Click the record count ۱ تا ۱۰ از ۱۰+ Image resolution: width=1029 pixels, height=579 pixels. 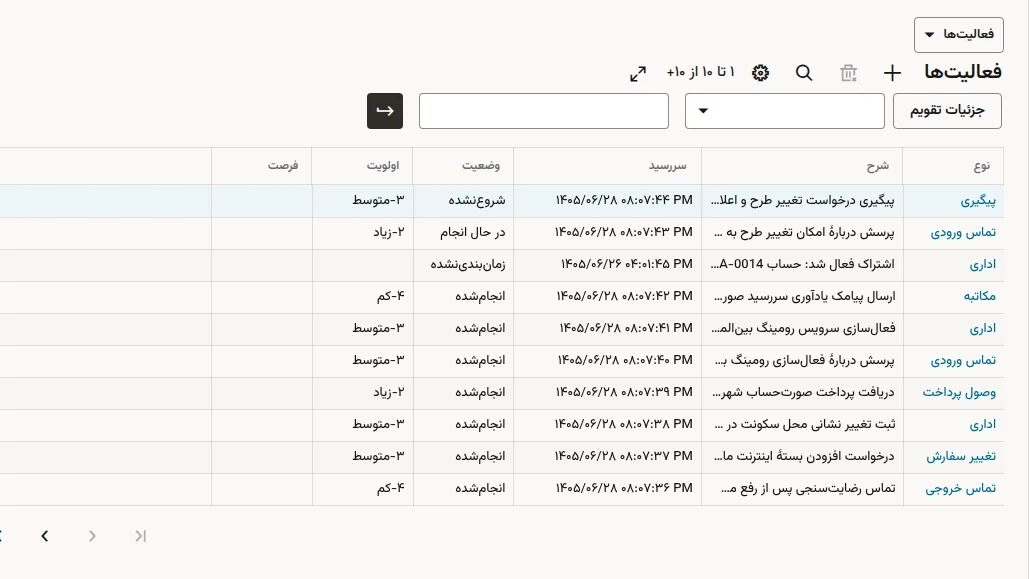[700, 72]
